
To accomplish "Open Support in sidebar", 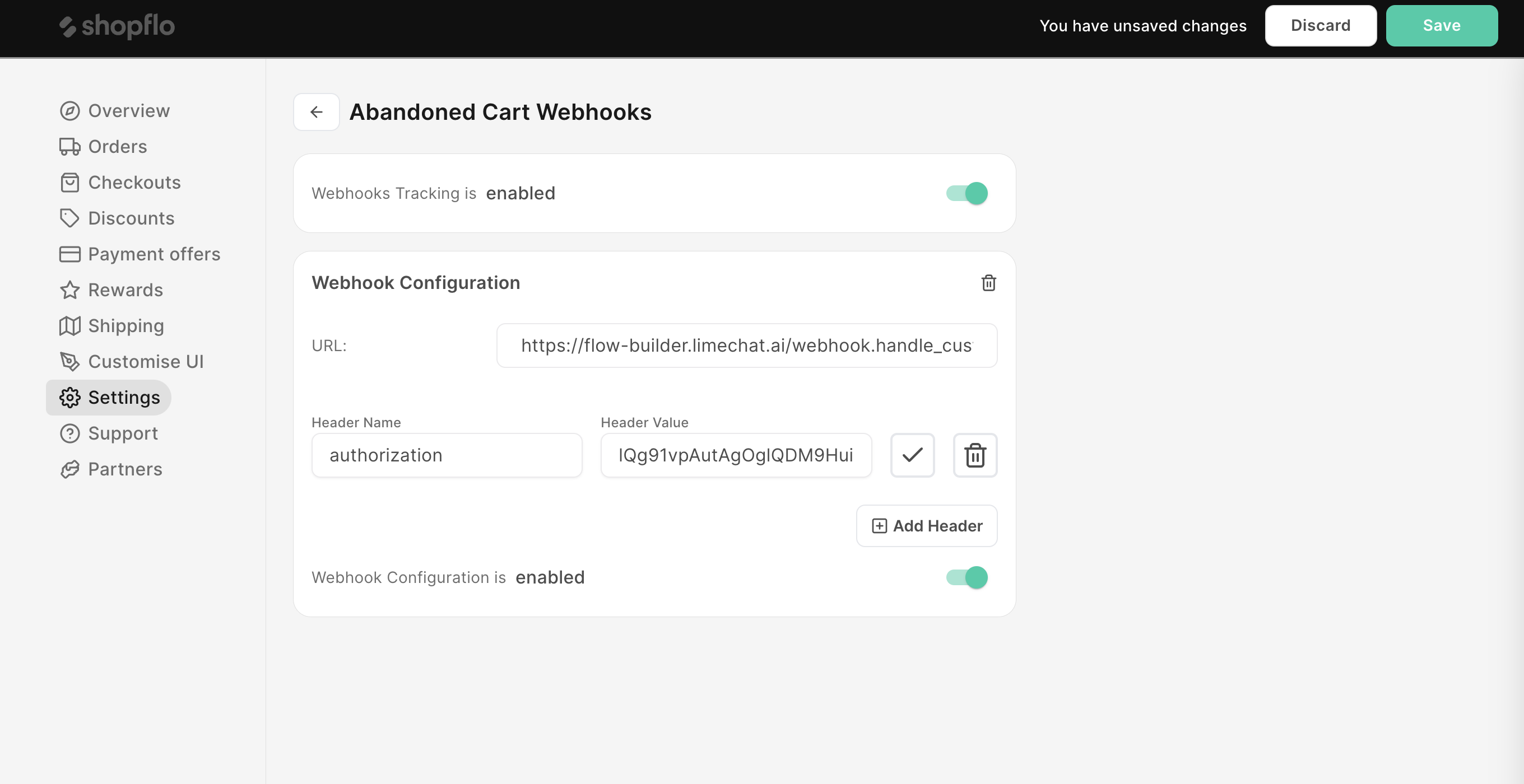I will pyautogui.click(x=109, y=433).
